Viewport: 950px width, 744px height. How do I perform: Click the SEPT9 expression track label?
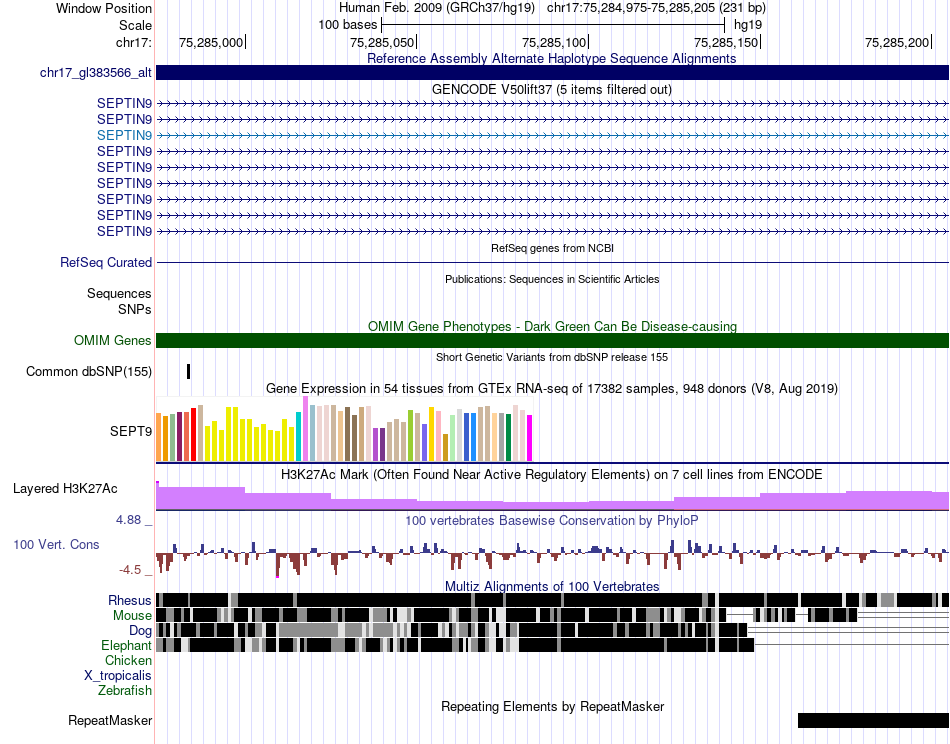point(131,431)
